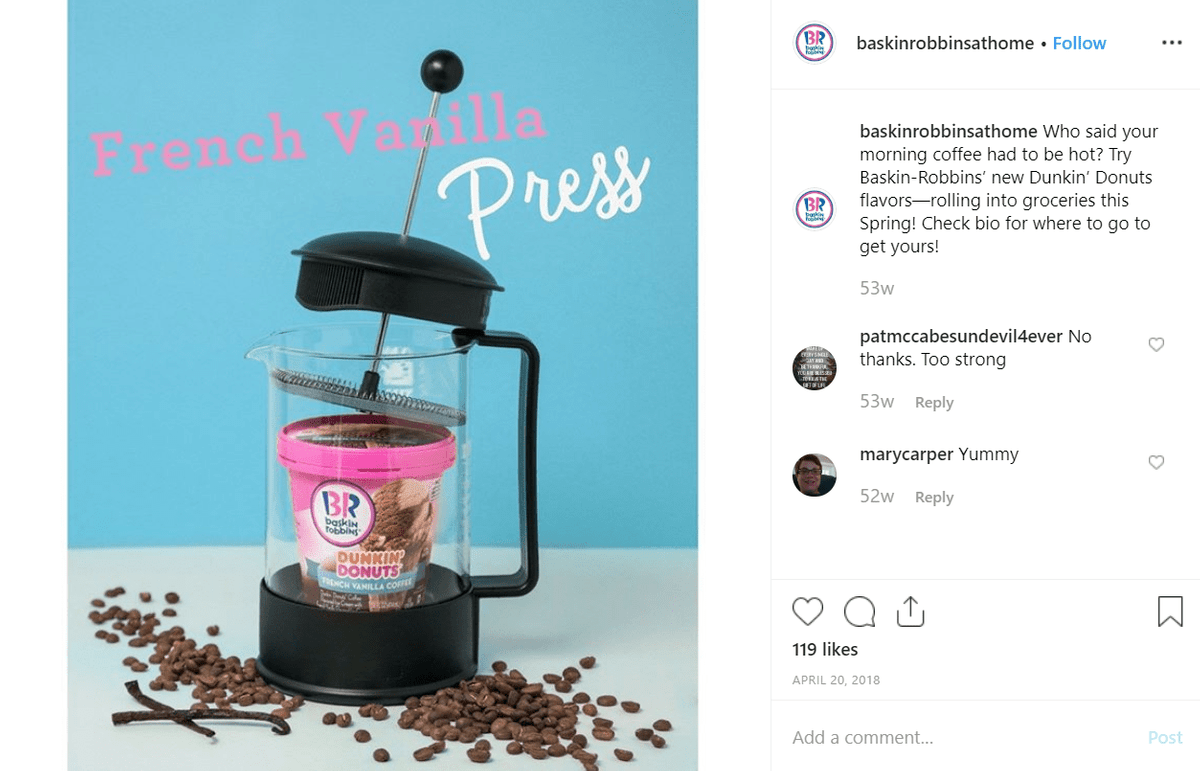This screenshot has height=771, width=1200.
Task: Reply to marycarper's comment
Action: tap(934, 497)
